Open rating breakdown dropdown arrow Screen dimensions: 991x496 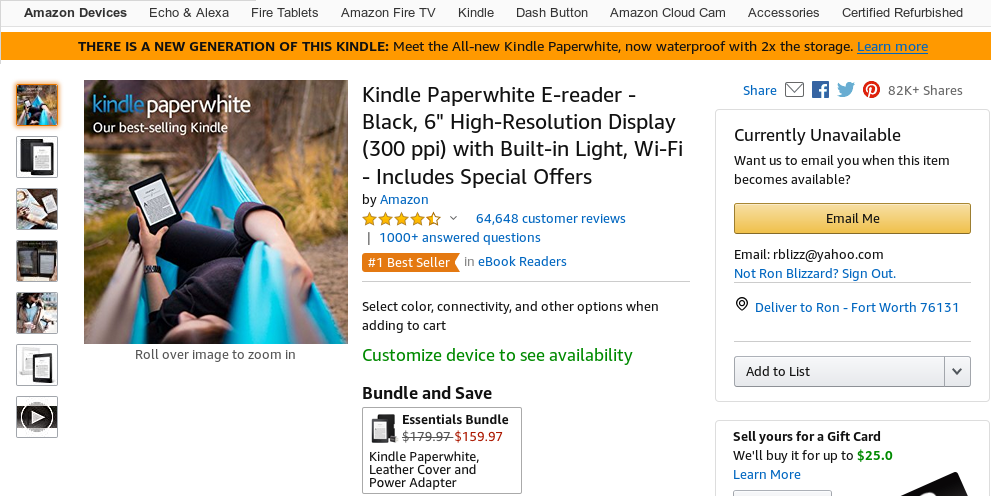click(453, 219)
